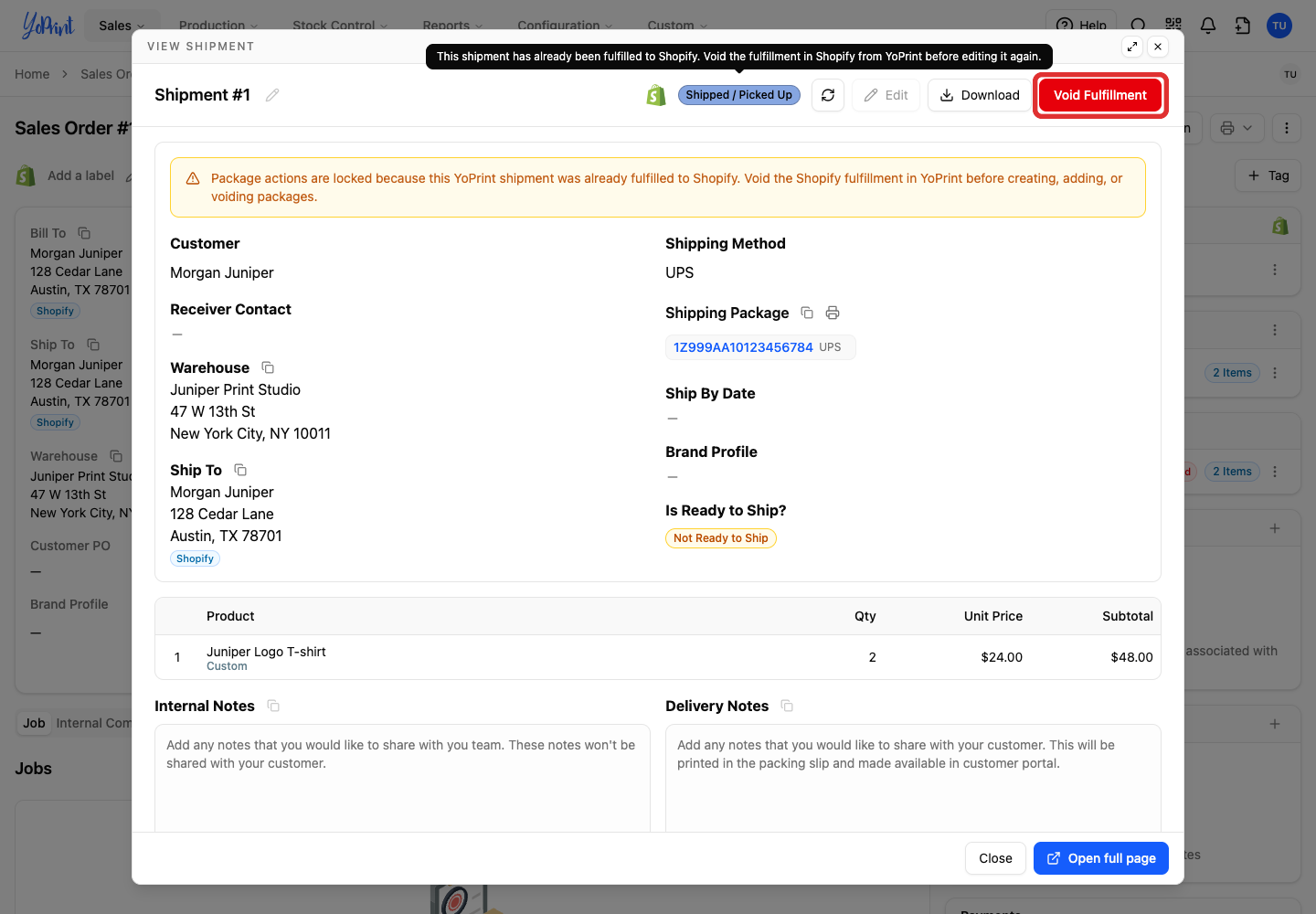Screen dimensions: 1316x914
Task: Copy Delivery Notes icon
Action: click(787, 706)
